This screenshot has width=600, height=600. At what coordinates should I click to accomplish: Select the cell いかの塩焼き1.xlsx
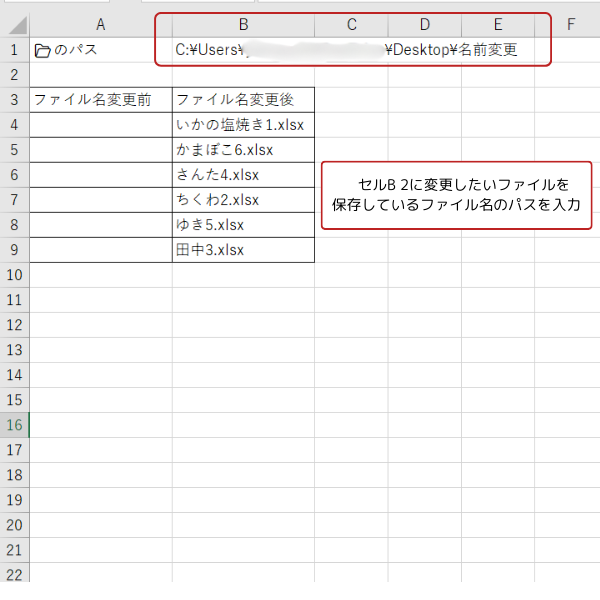tap(243, 125)
